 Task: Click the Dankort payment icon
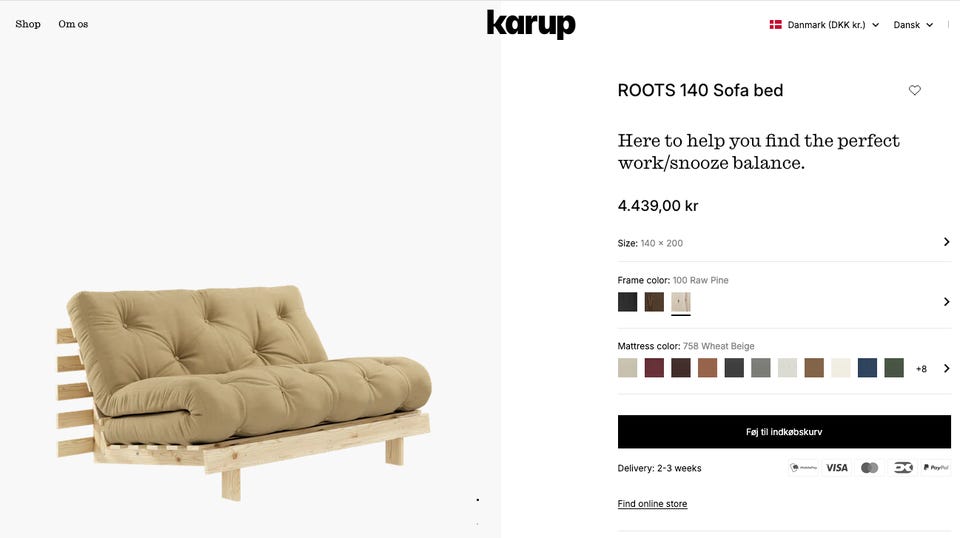point(902,468)
